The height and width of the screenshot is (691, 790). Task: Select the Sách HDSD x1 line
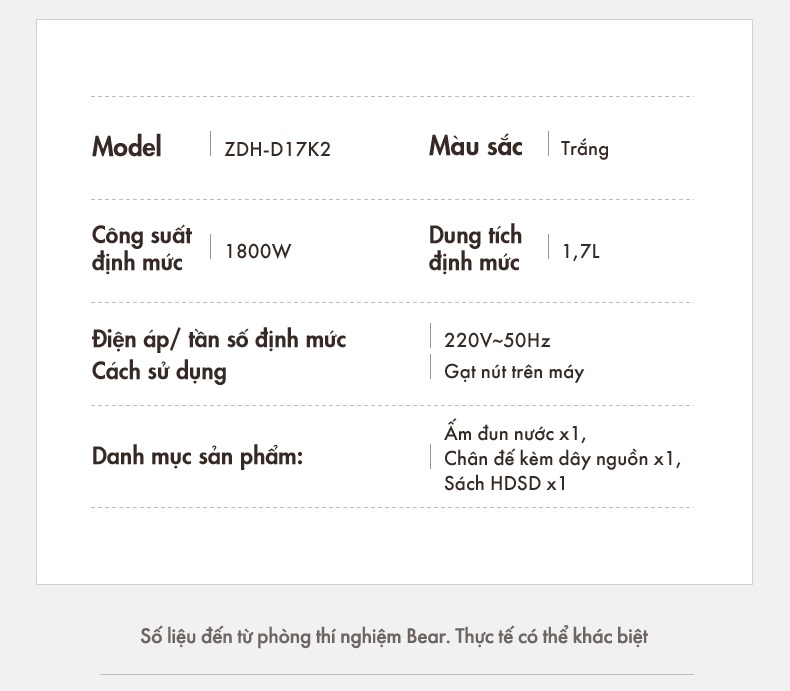[x=505, y=483]
